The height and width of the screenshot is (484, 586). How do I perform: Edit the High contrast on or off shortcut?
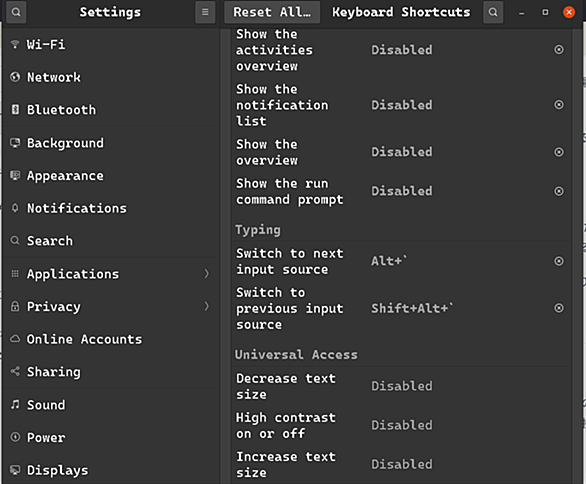tap(401, 425)
